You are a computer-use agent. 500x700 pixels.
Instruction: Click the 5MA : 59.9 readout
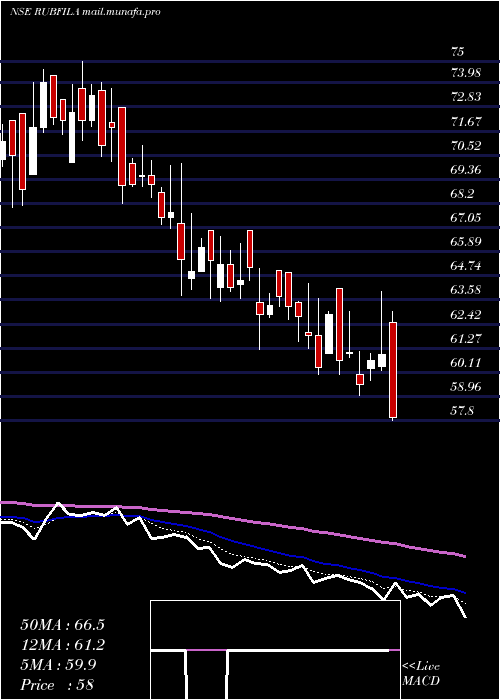58,665
